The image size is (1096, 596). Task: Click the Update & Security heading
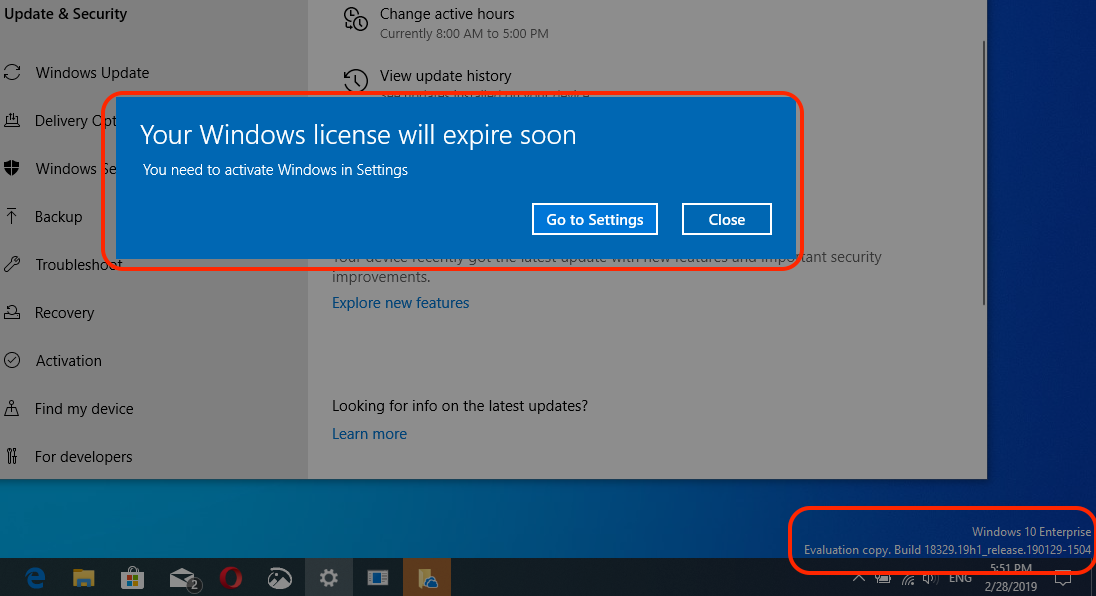(66, 14)
